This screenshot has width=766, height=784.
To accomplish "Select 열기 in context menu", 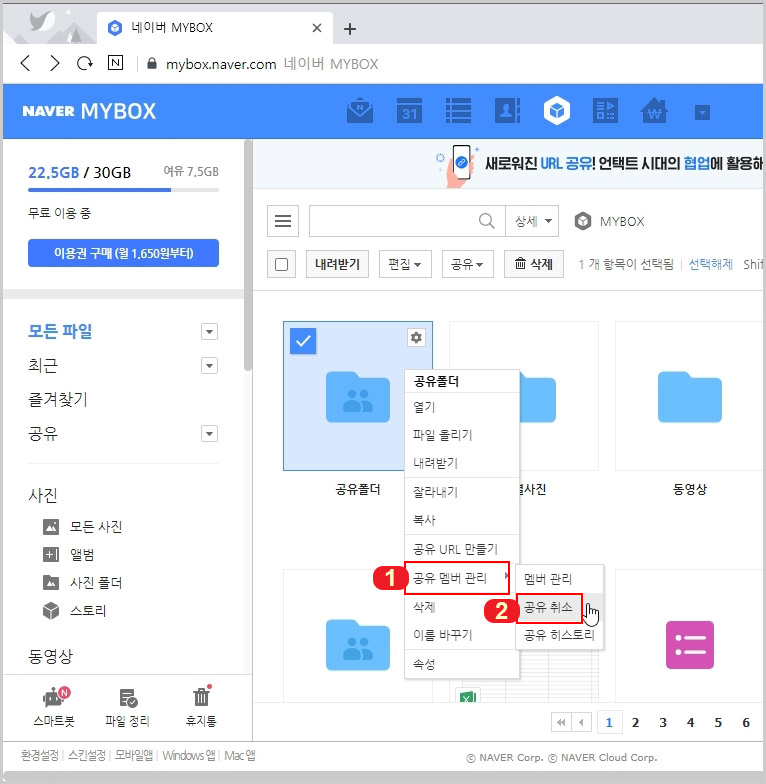I will pos(462,407).
